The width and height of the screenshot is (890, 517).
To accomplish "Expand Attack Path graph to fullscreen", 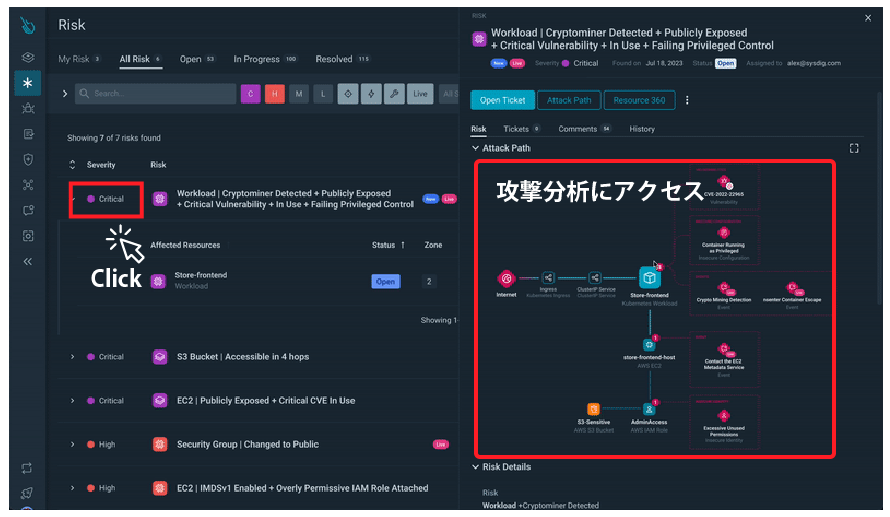I will pos(853,148).
